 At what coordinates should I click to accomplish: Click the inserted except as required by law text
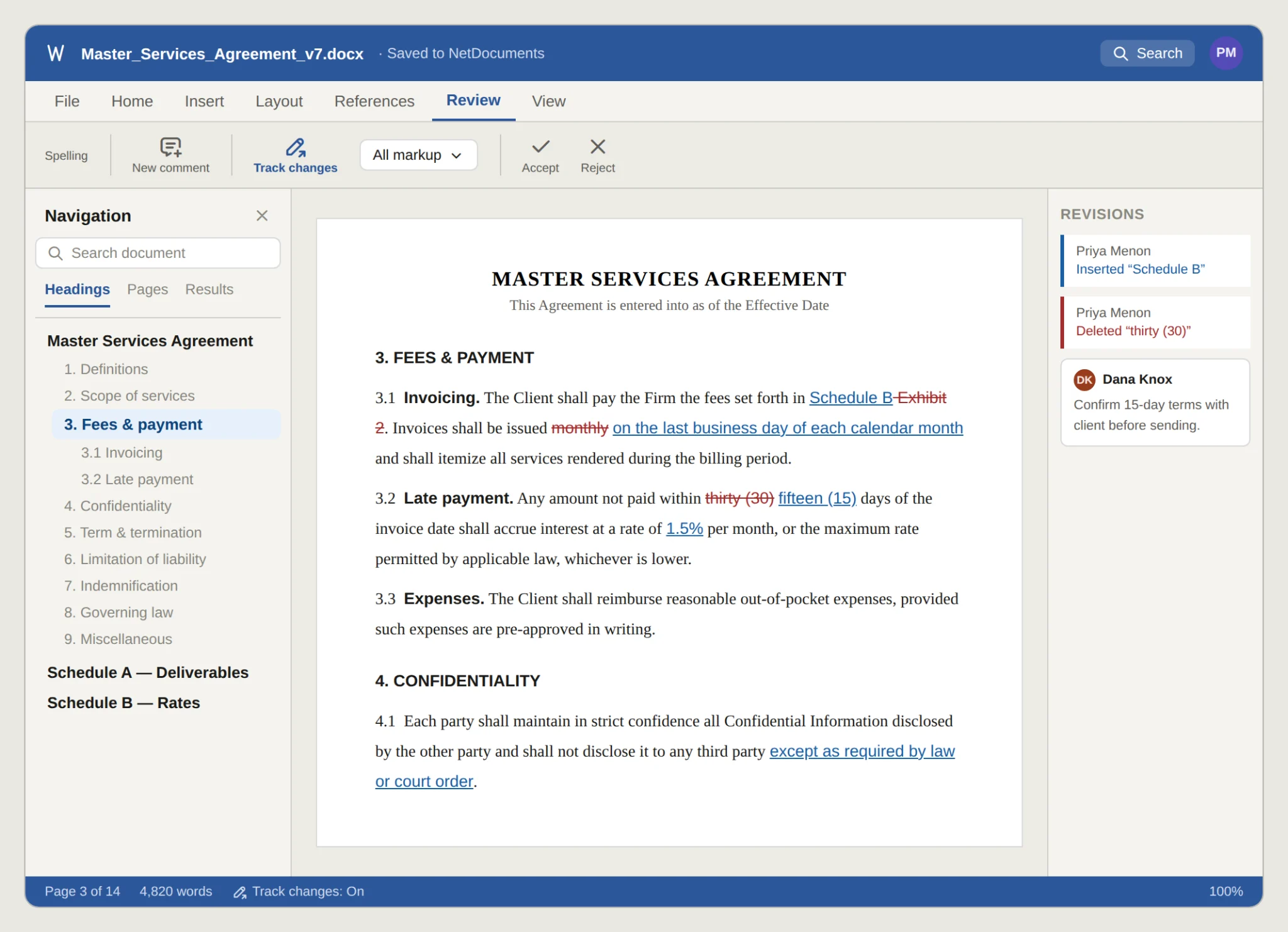tap(862, 751)
